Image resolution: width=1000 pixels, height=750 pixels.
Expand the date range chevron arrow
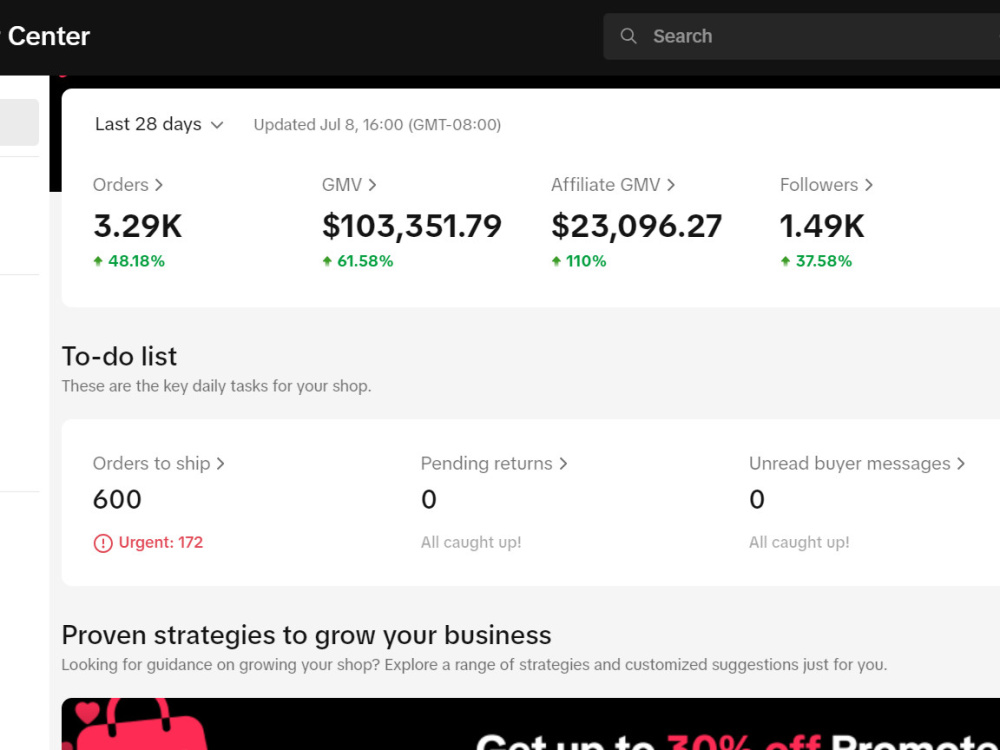coord(217,125)
